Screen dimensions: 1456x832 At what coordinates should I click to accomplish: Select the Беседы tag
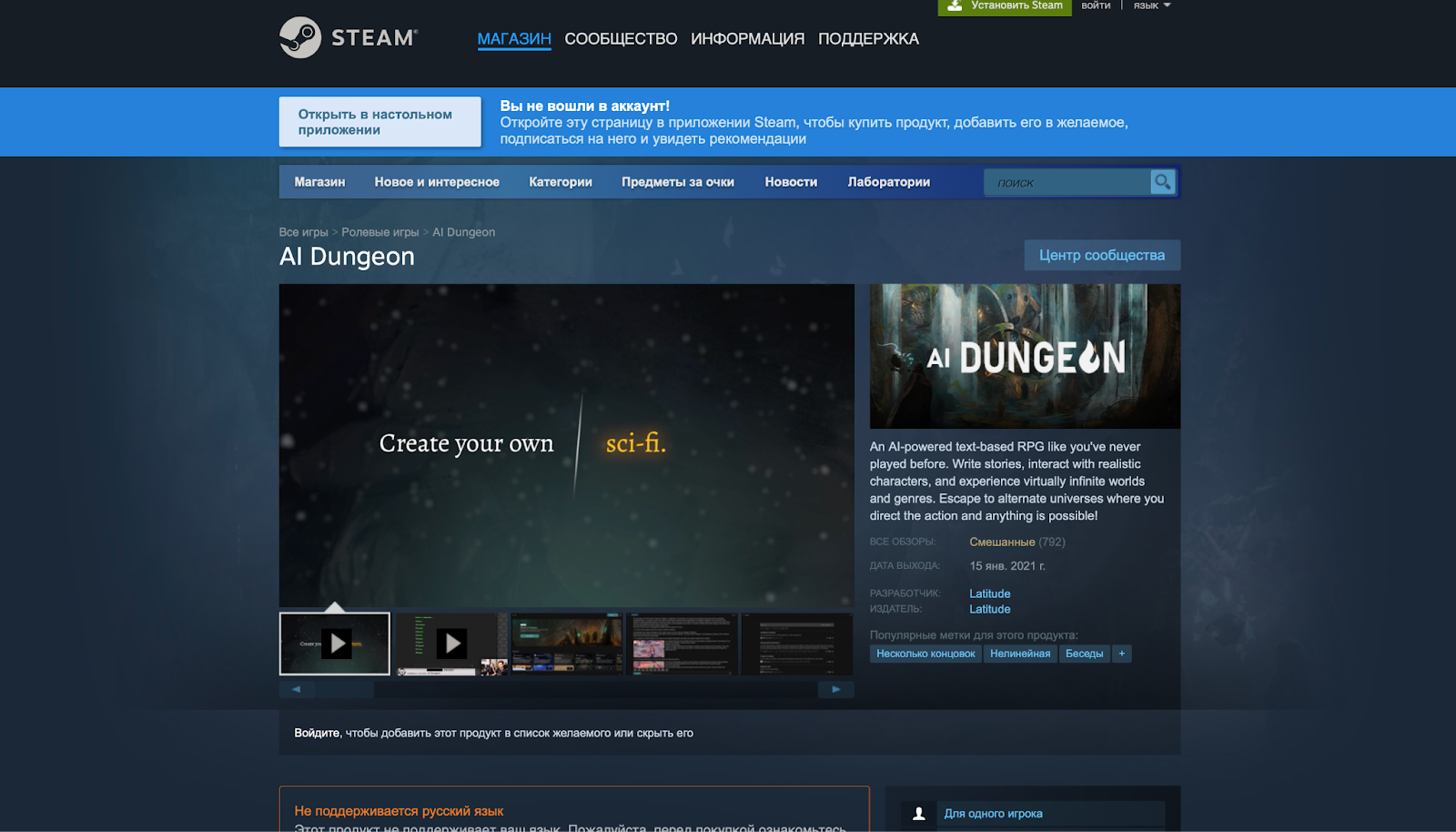click(1085, 654)
